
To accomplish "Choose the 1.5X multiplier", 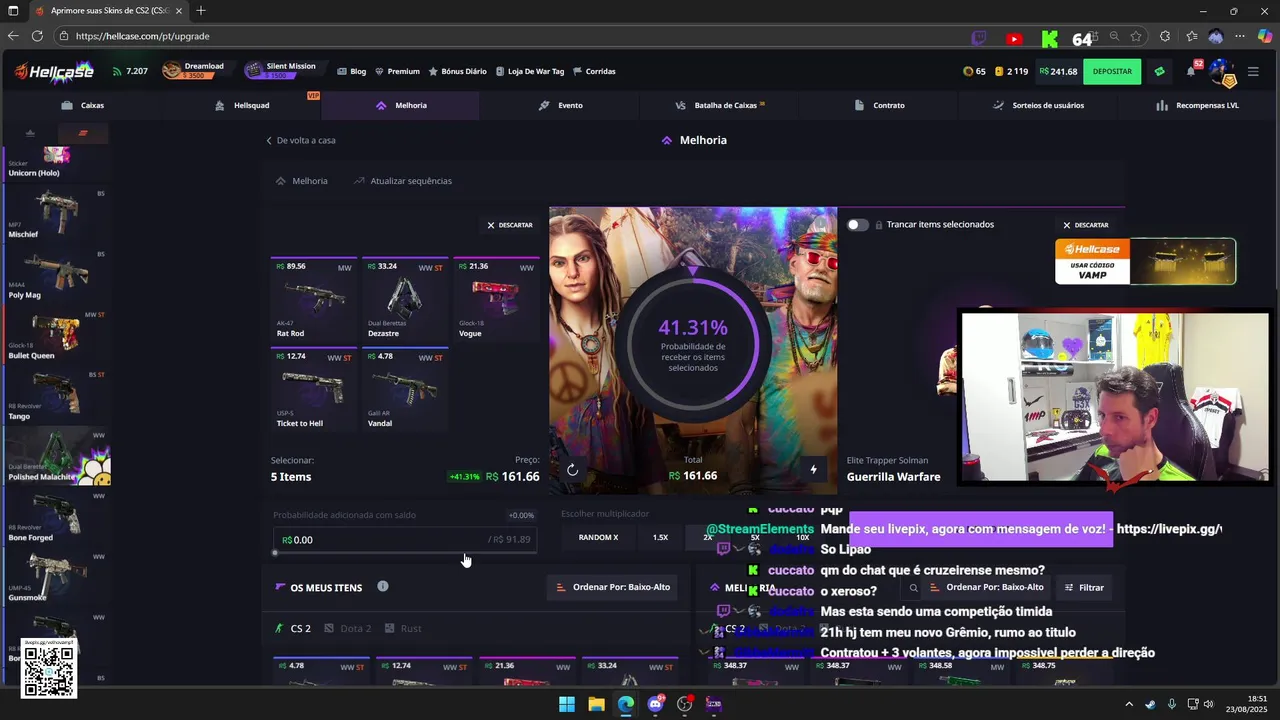I will [x=660, y=537].
